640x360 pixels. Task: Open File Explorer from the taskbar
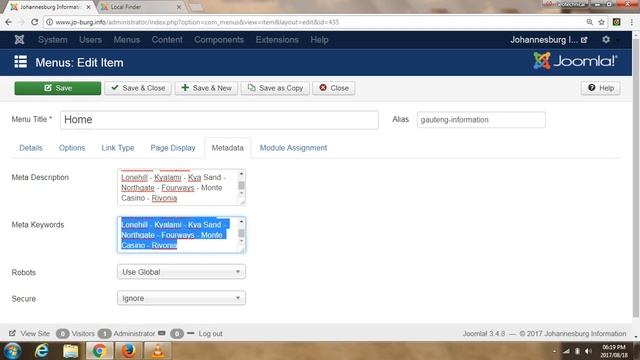point(71,351)
